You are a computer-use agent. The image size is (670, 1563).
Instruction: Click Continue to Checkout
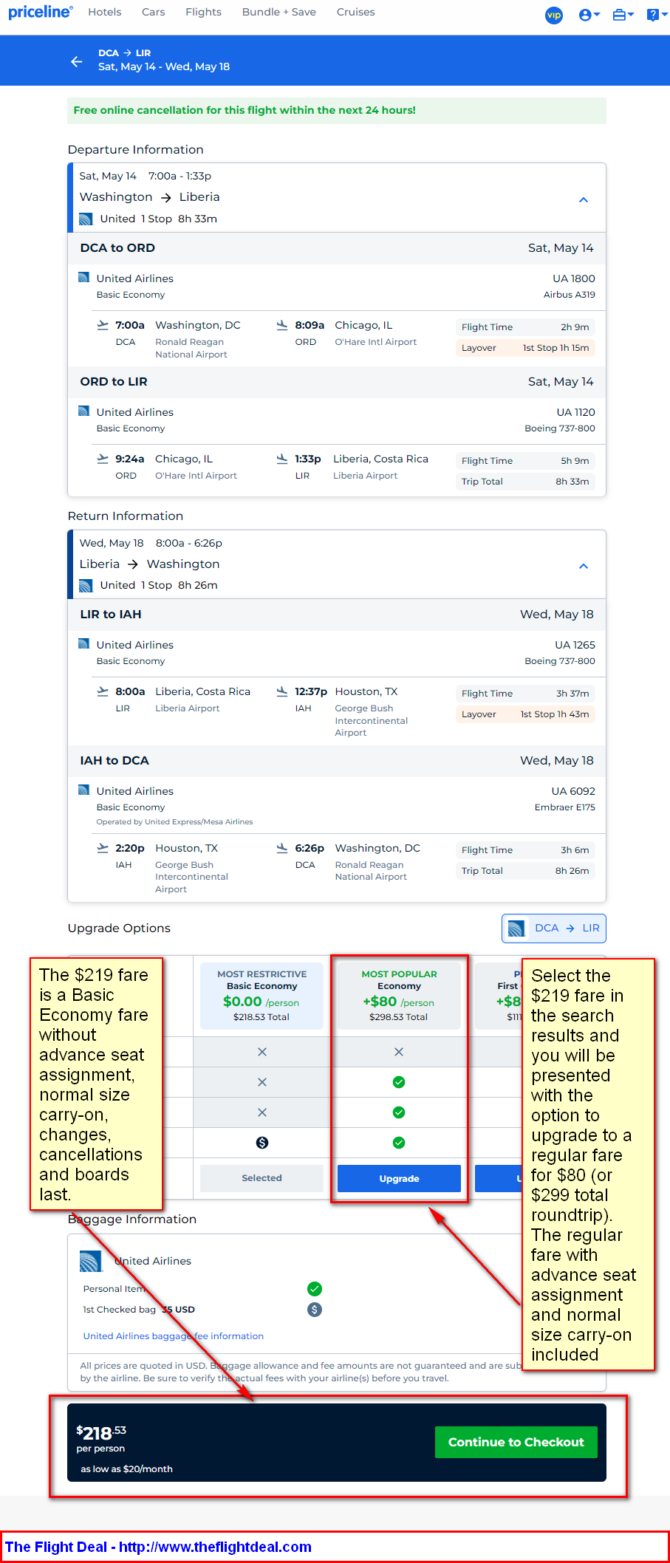click(x=516, y=1442)
